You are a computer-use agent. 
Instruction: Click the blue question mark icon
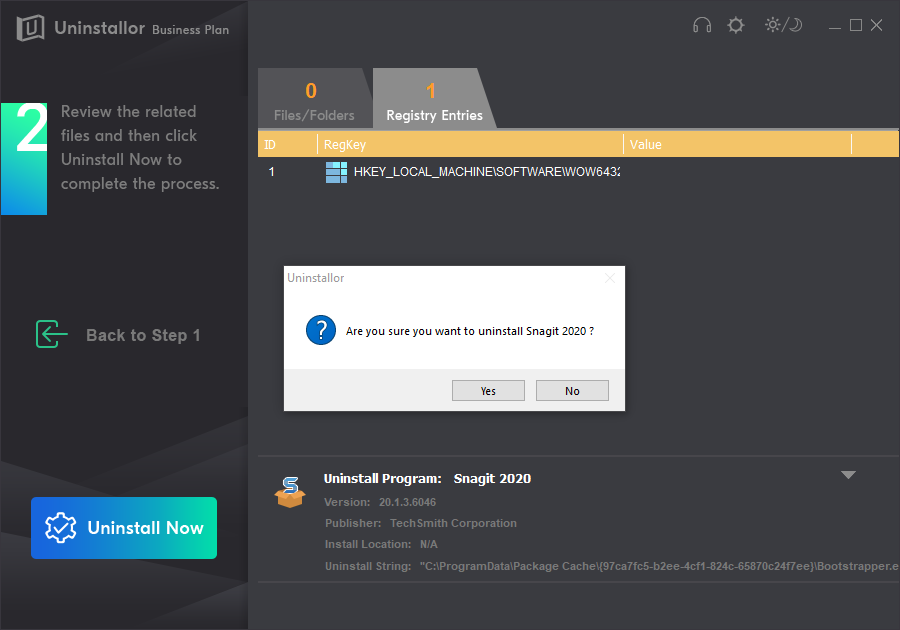tap(321, 330)
